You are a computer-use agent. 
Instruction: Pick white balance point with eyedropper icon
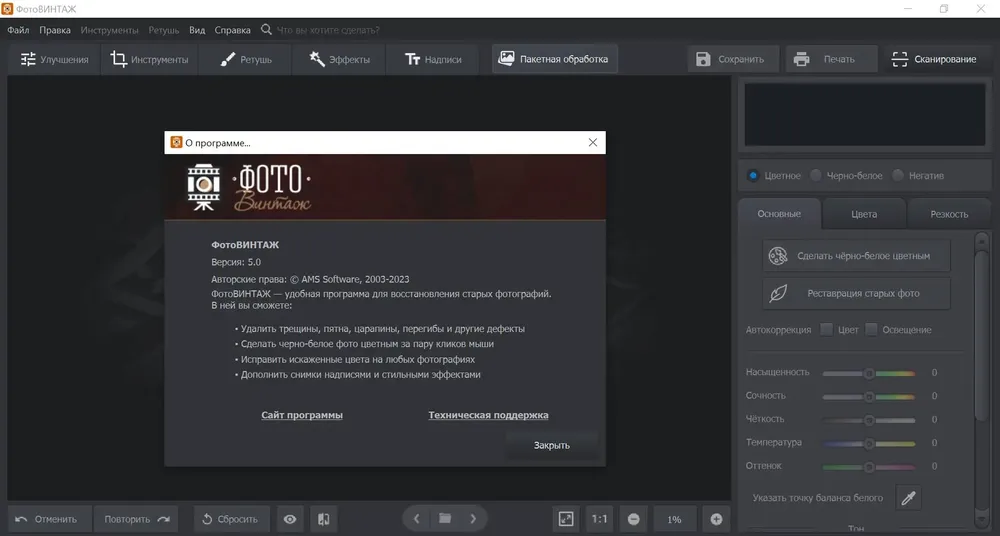tap(909, 498)
